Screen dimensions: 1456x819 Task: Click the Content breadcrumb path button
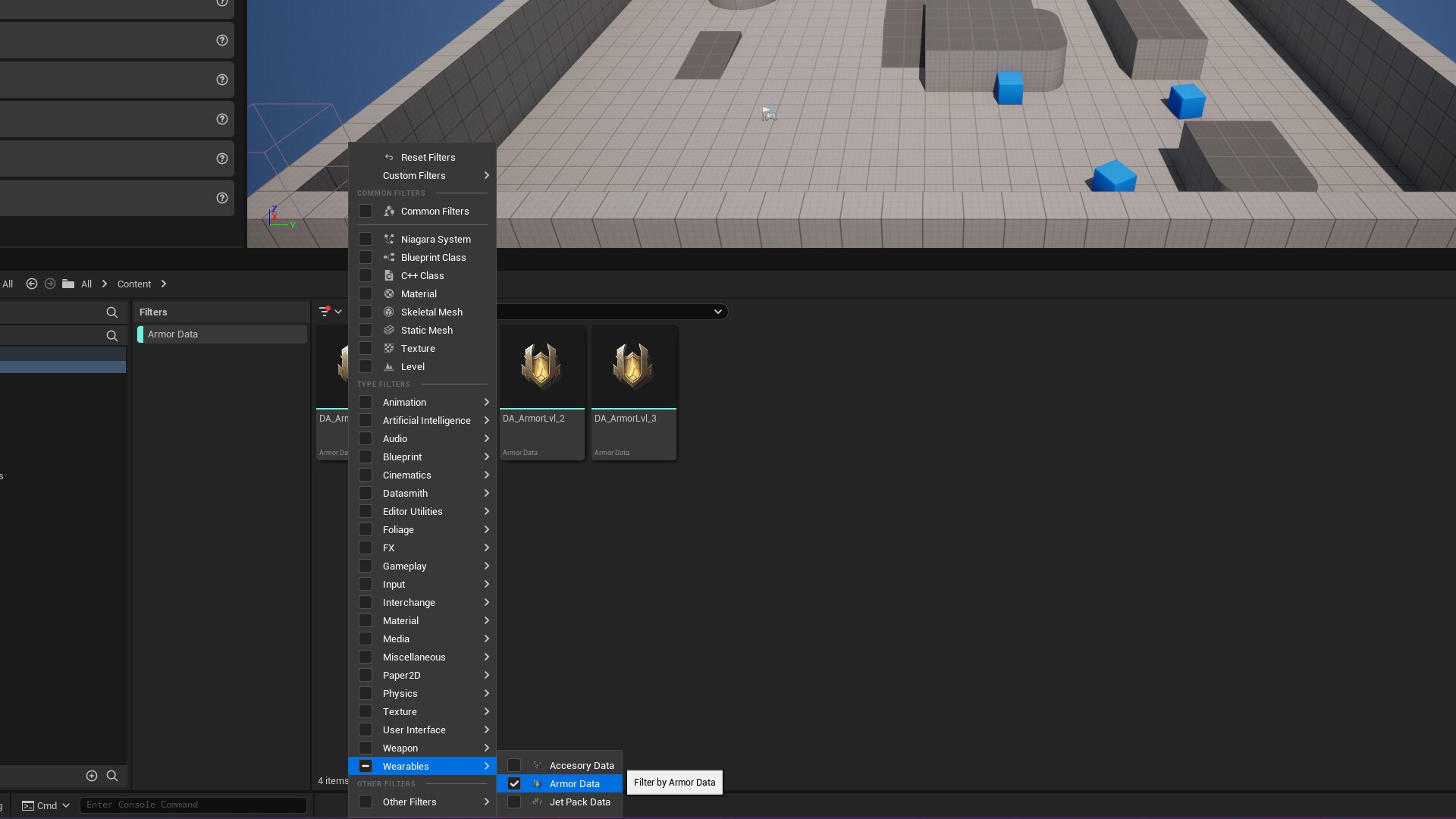pyautogui.click(x=134, y=284)
